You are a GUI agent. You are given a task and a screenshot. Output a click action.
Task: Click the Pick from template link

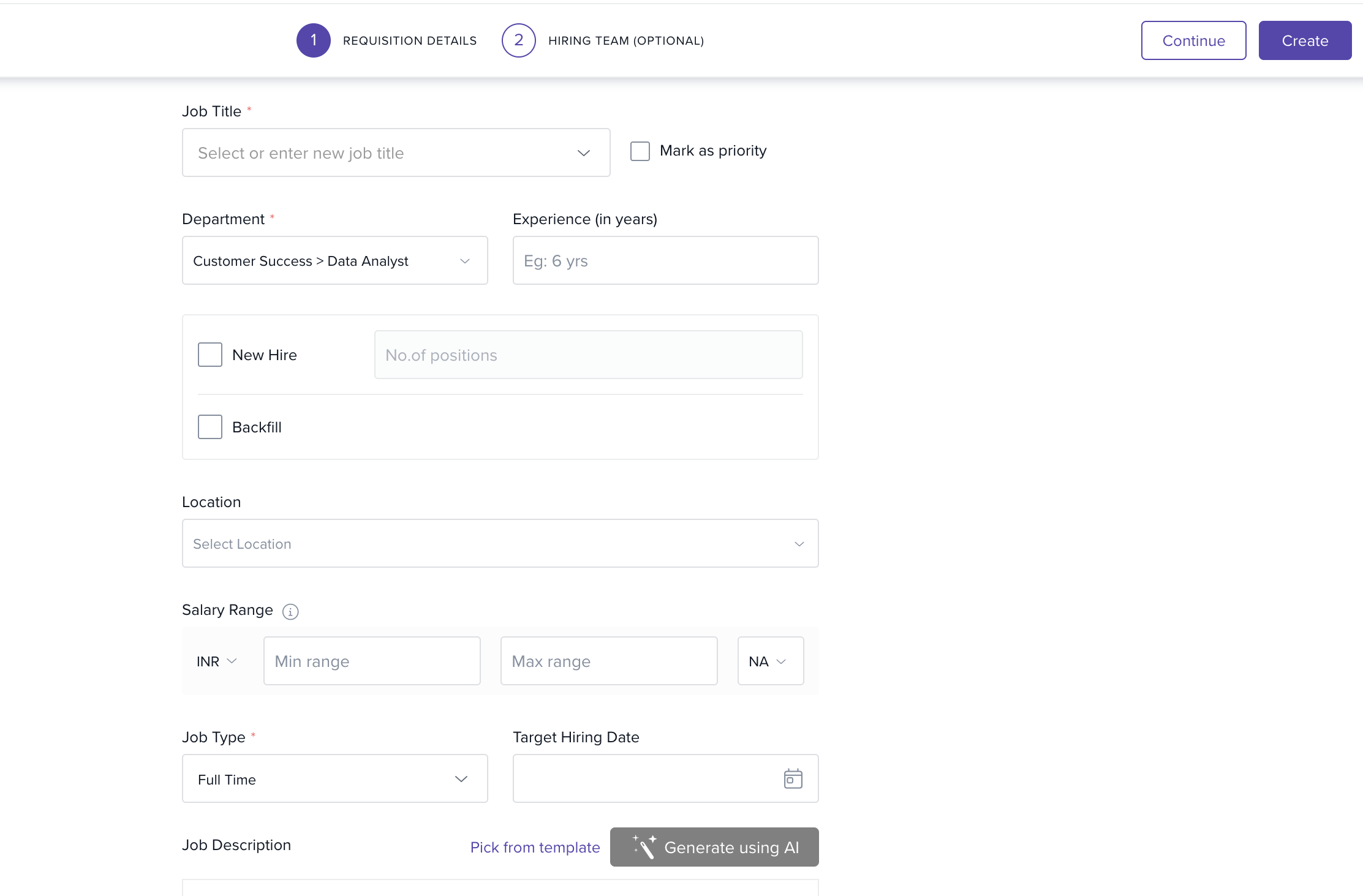(535, 848)
